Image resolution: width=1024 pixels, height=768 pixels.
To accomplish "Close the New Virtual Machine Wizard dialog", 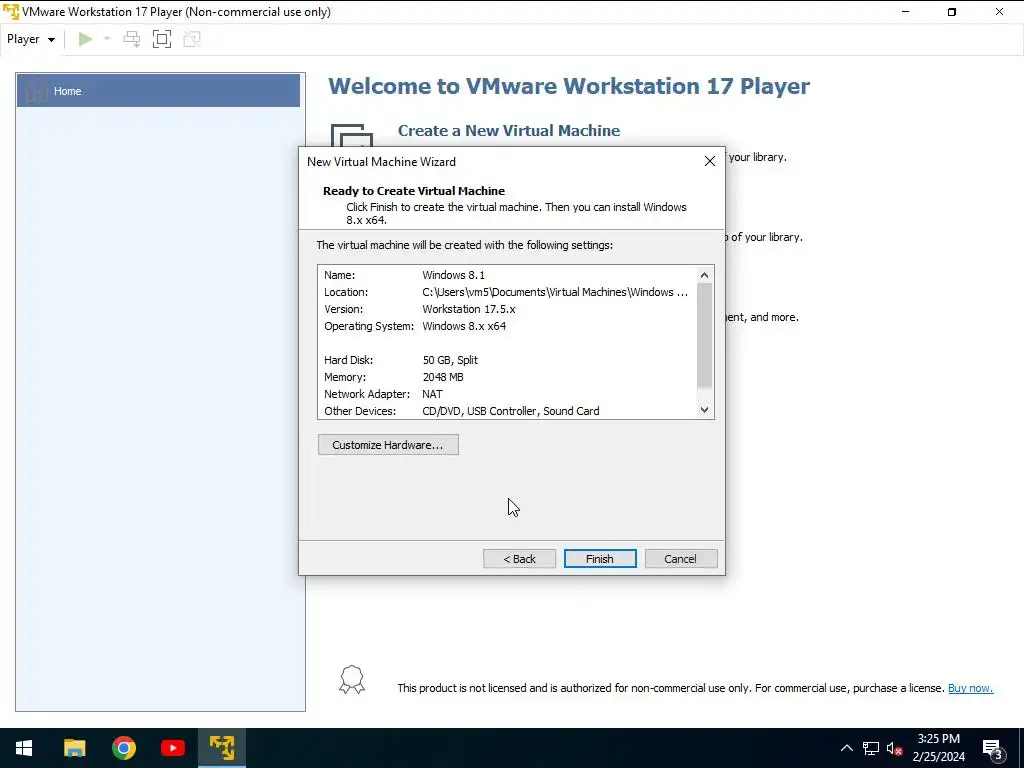I will pos(710,161).
